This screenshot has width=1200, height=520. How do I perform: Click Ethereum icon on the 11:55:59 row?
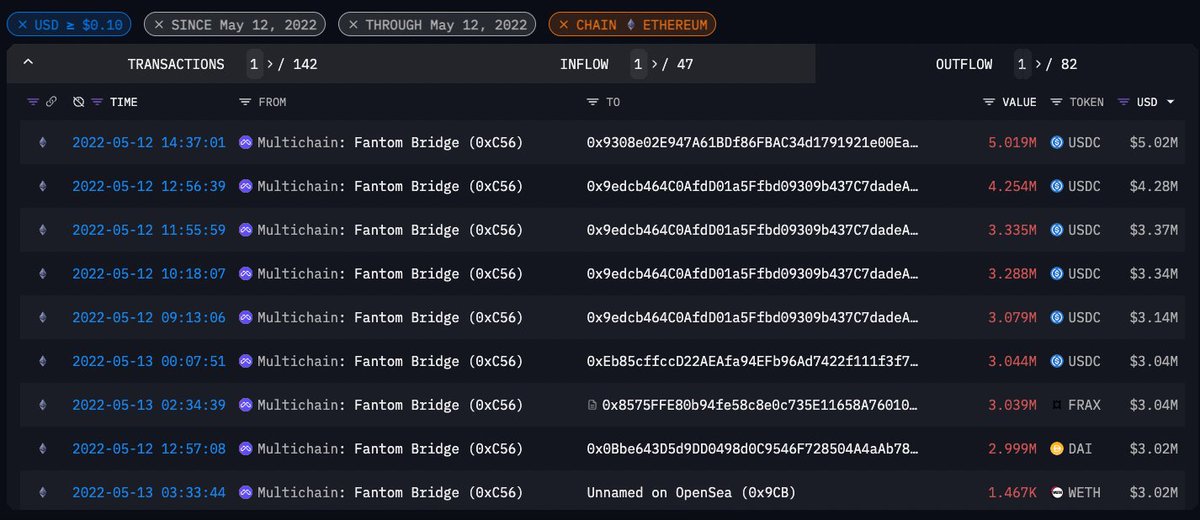[x=42, y=230]
